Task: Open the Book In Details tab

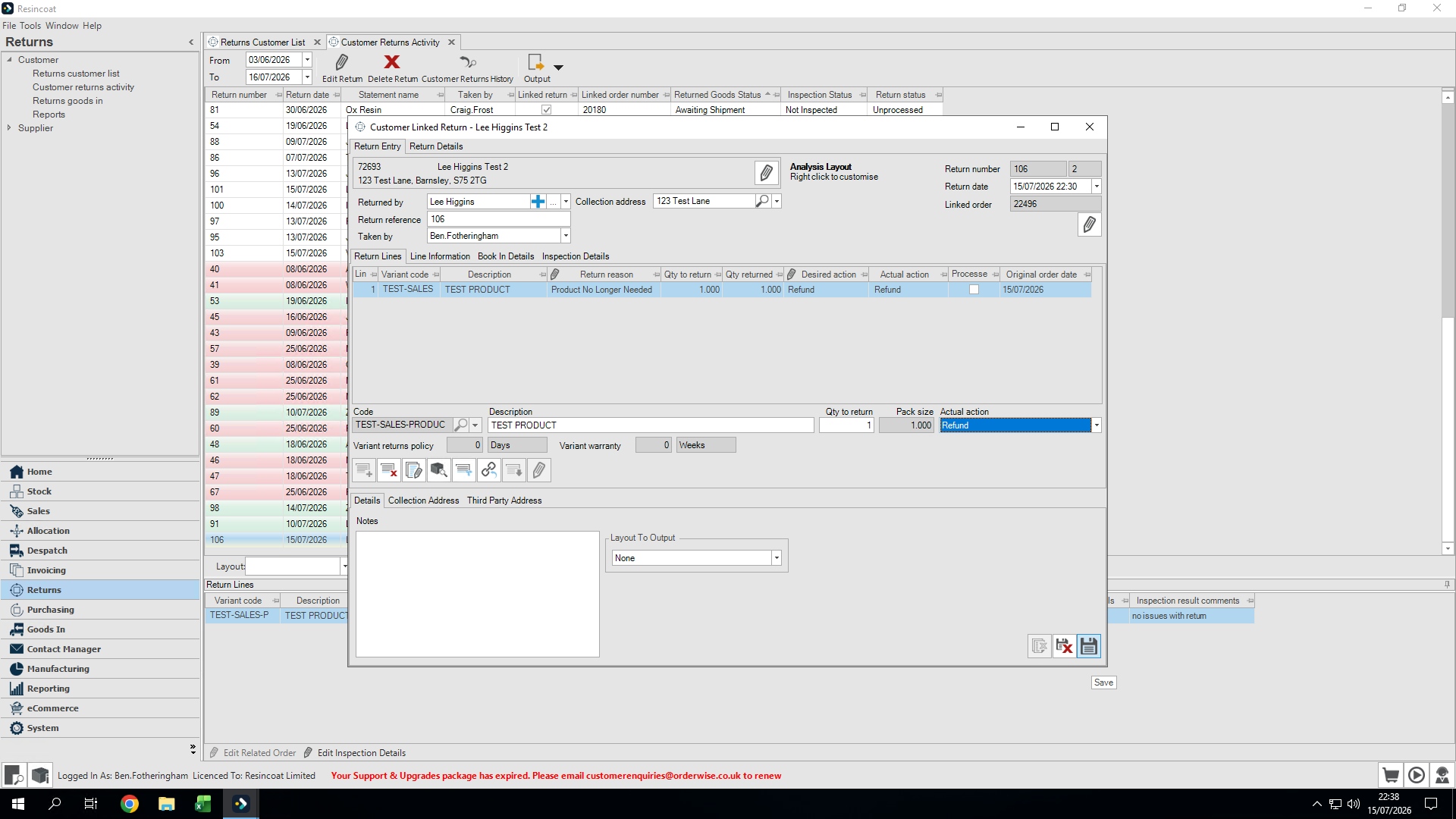Action: pos(506,256)
